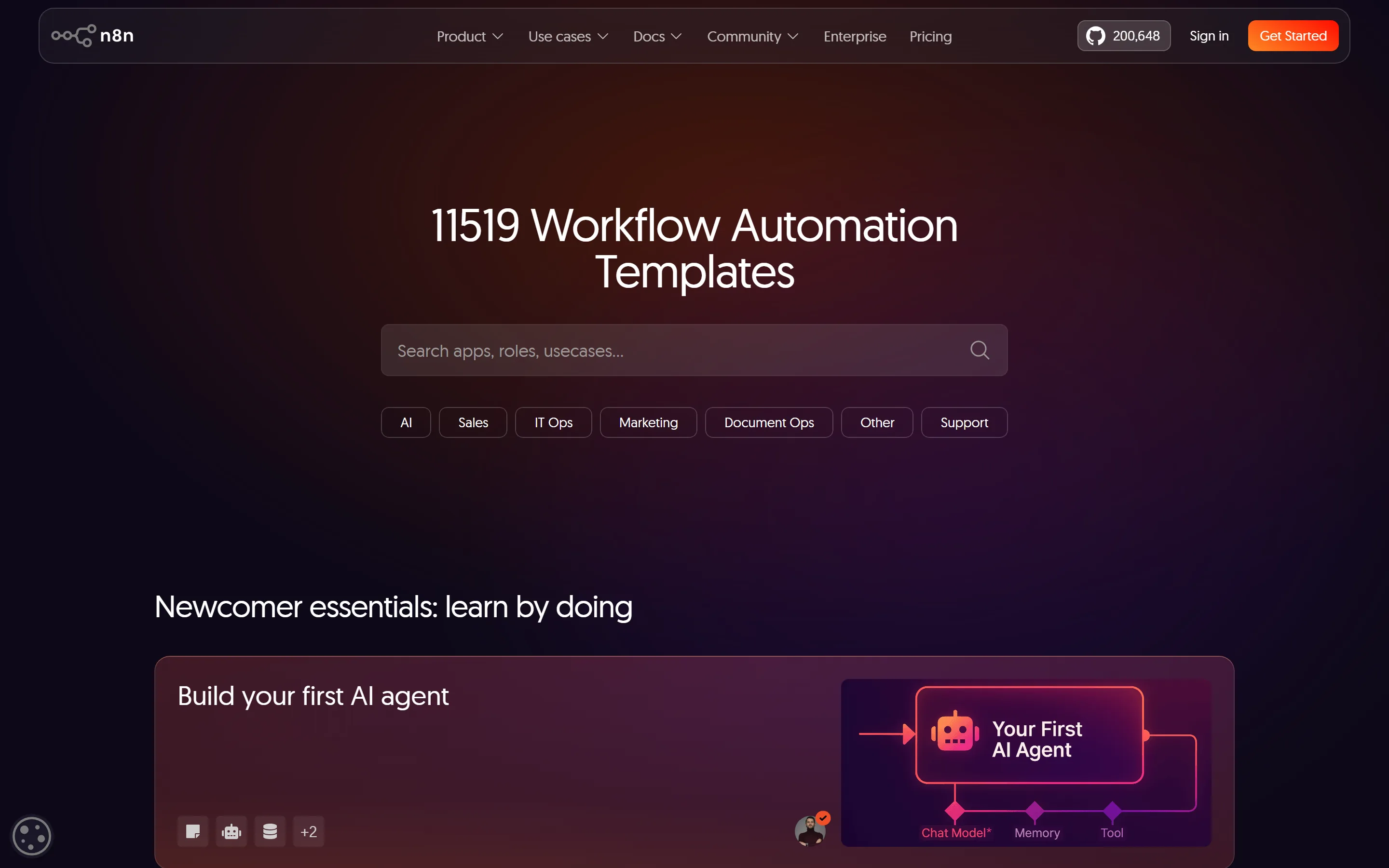Click the Tool label in the diagram
1389x868 pixels.
1111,832
